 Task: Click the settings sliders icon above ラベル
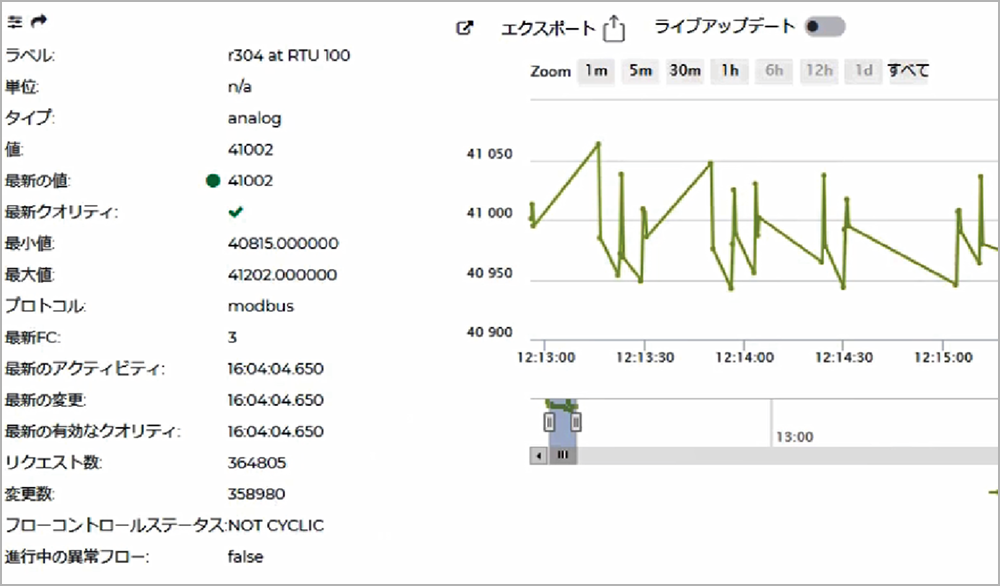coord(14,21)
